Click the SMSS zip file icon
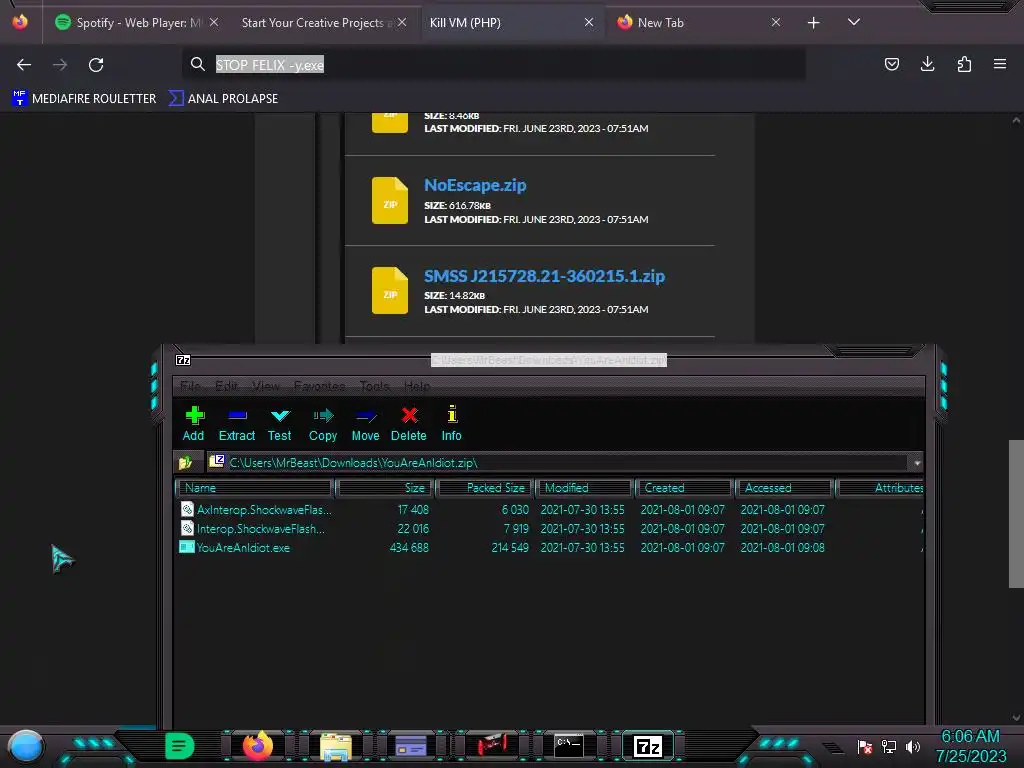 pyautogui.click(x=390, y=291)
